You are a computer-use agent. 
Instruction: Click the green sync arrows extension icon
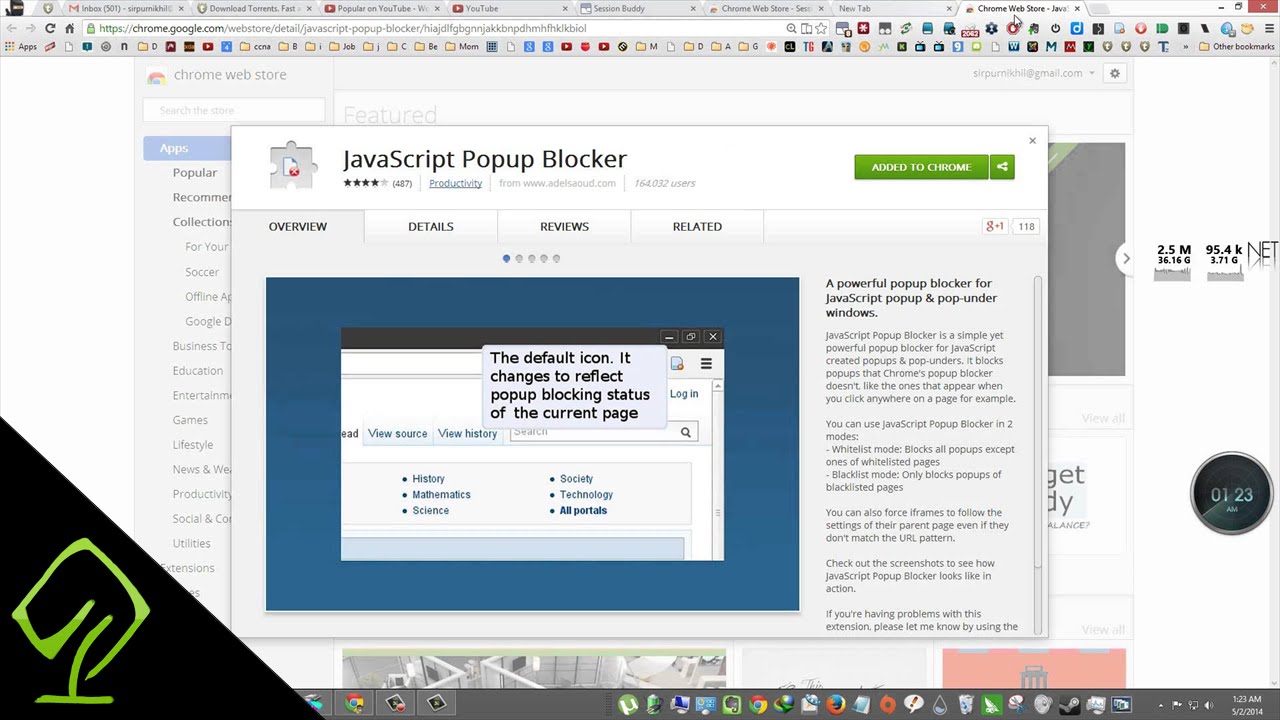(906, 28)
